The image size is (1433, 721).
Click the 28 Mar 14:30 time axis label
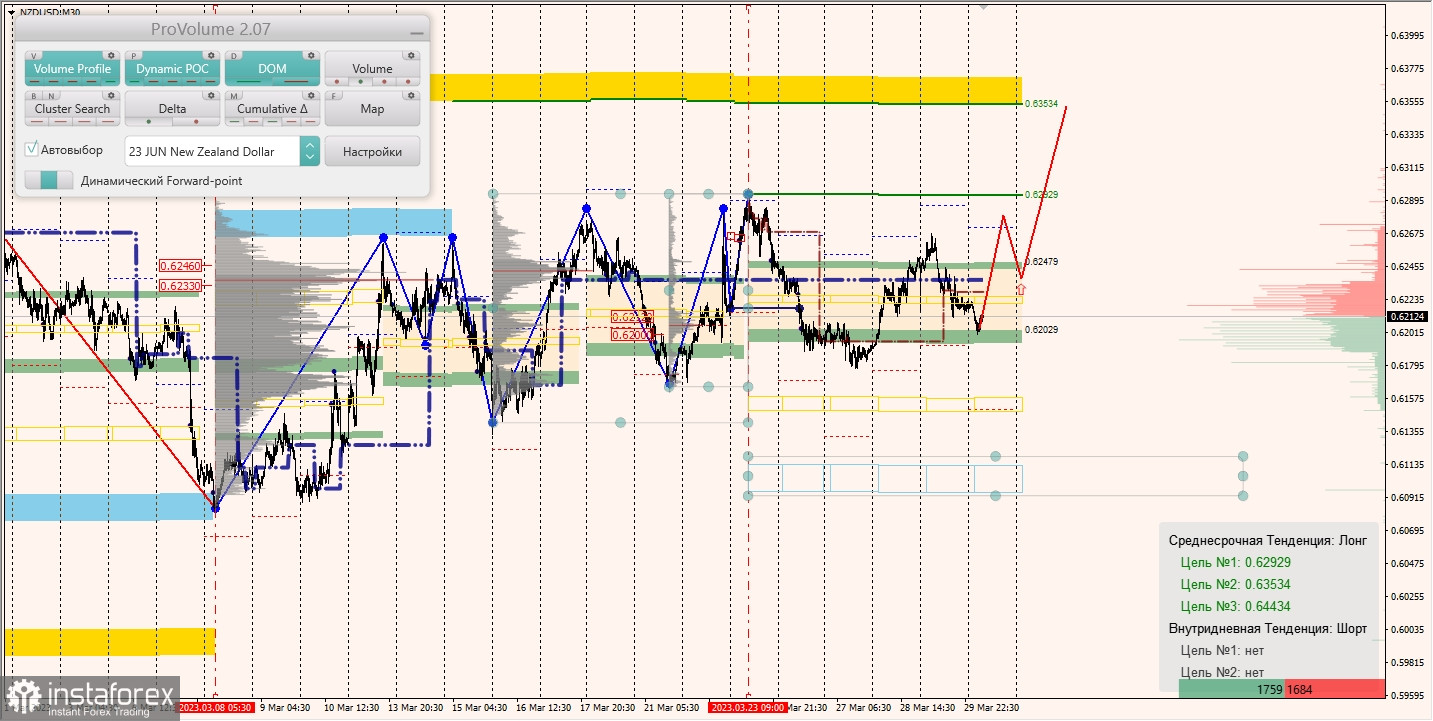[927, 708]
